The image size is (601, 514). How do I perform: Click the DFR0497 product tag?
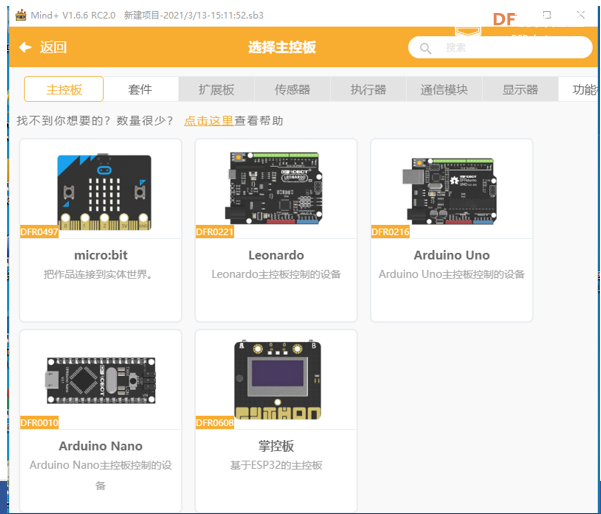pos(39,232)
